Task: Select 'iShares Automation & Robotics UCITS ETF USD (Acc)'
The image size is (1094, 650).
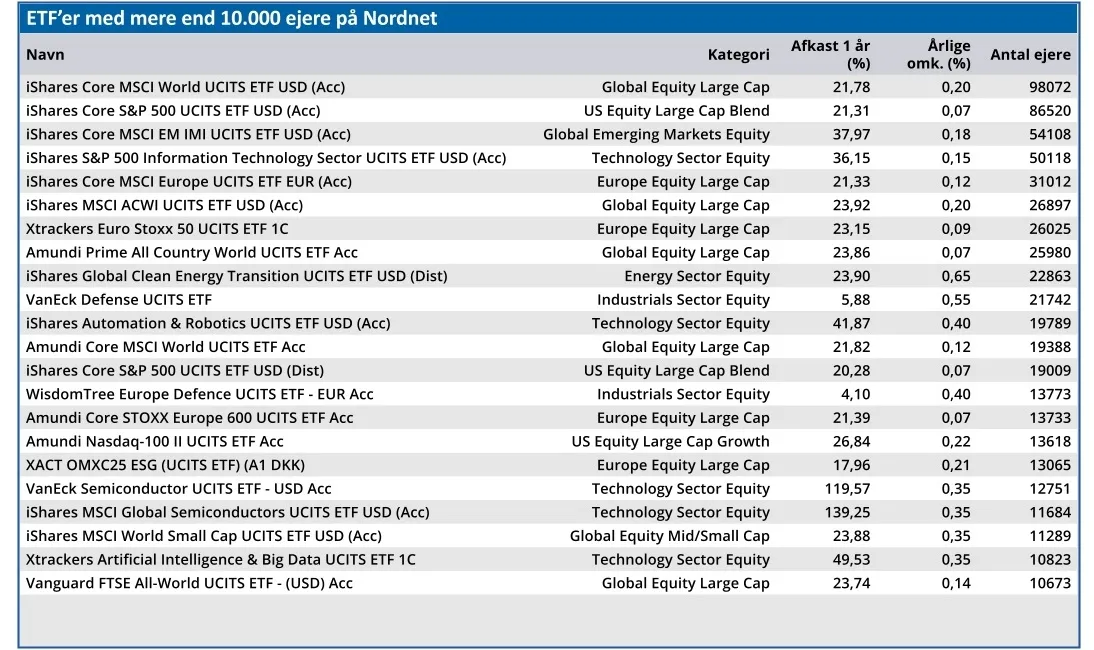Action: (208, 324)
